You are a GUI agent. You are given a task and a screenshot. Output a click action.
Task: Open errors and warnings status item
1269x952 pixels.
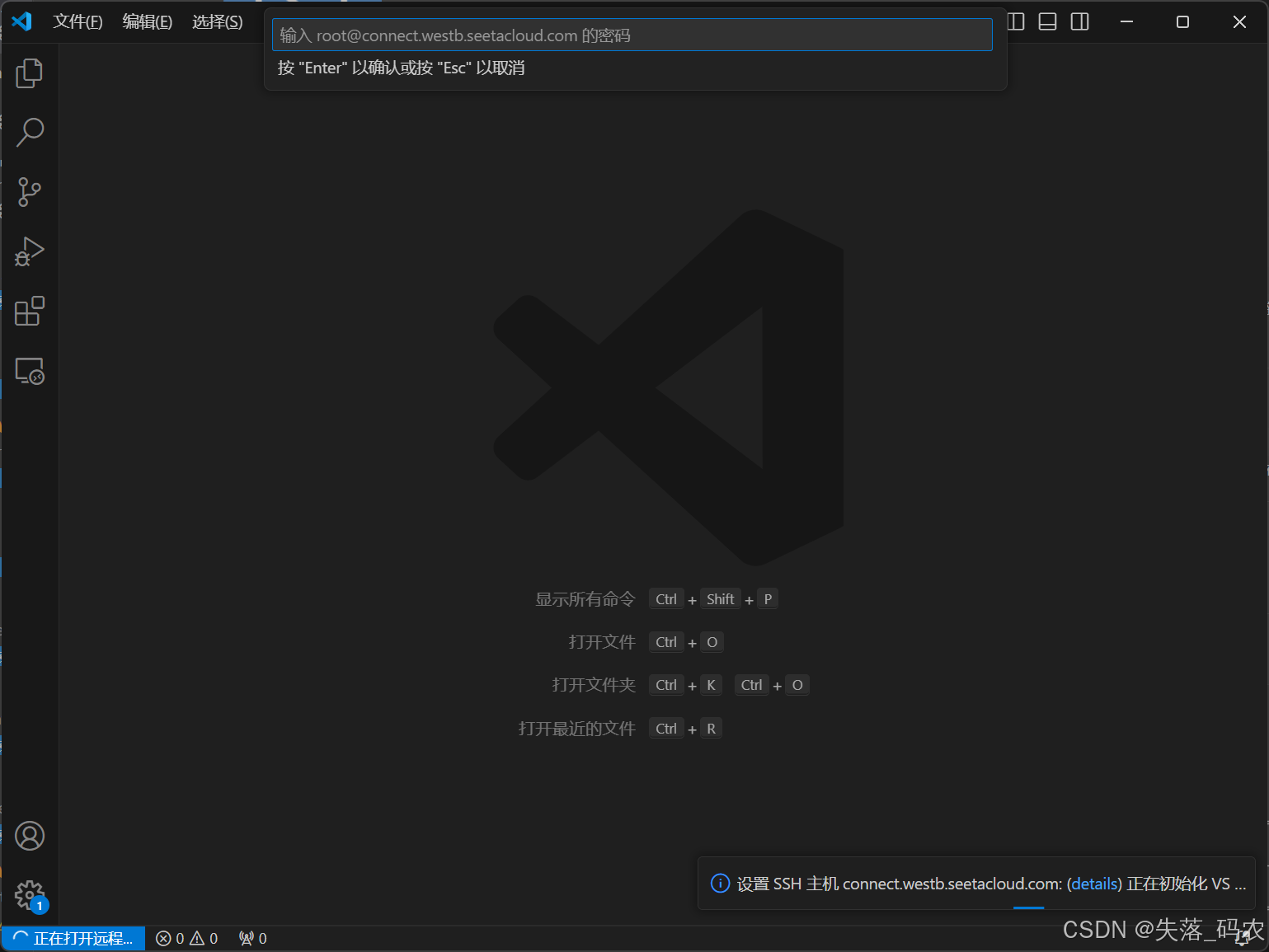[x=187, y=938]
